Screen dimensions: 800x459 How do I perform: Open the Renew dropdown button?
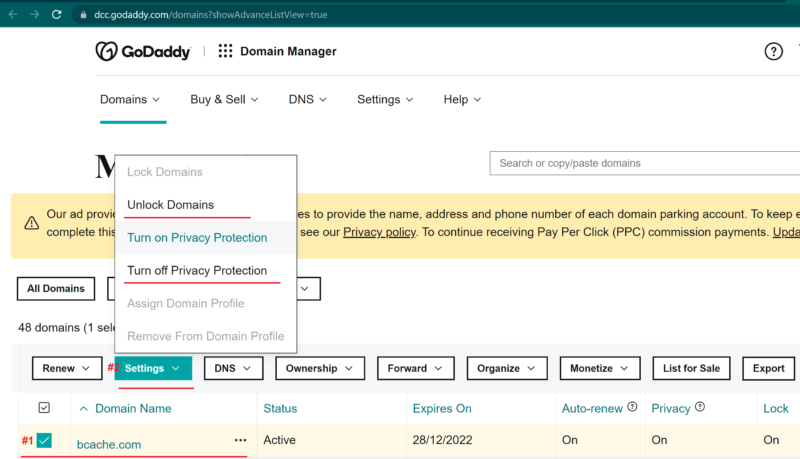pyautogui.click(x=67, y=368)
